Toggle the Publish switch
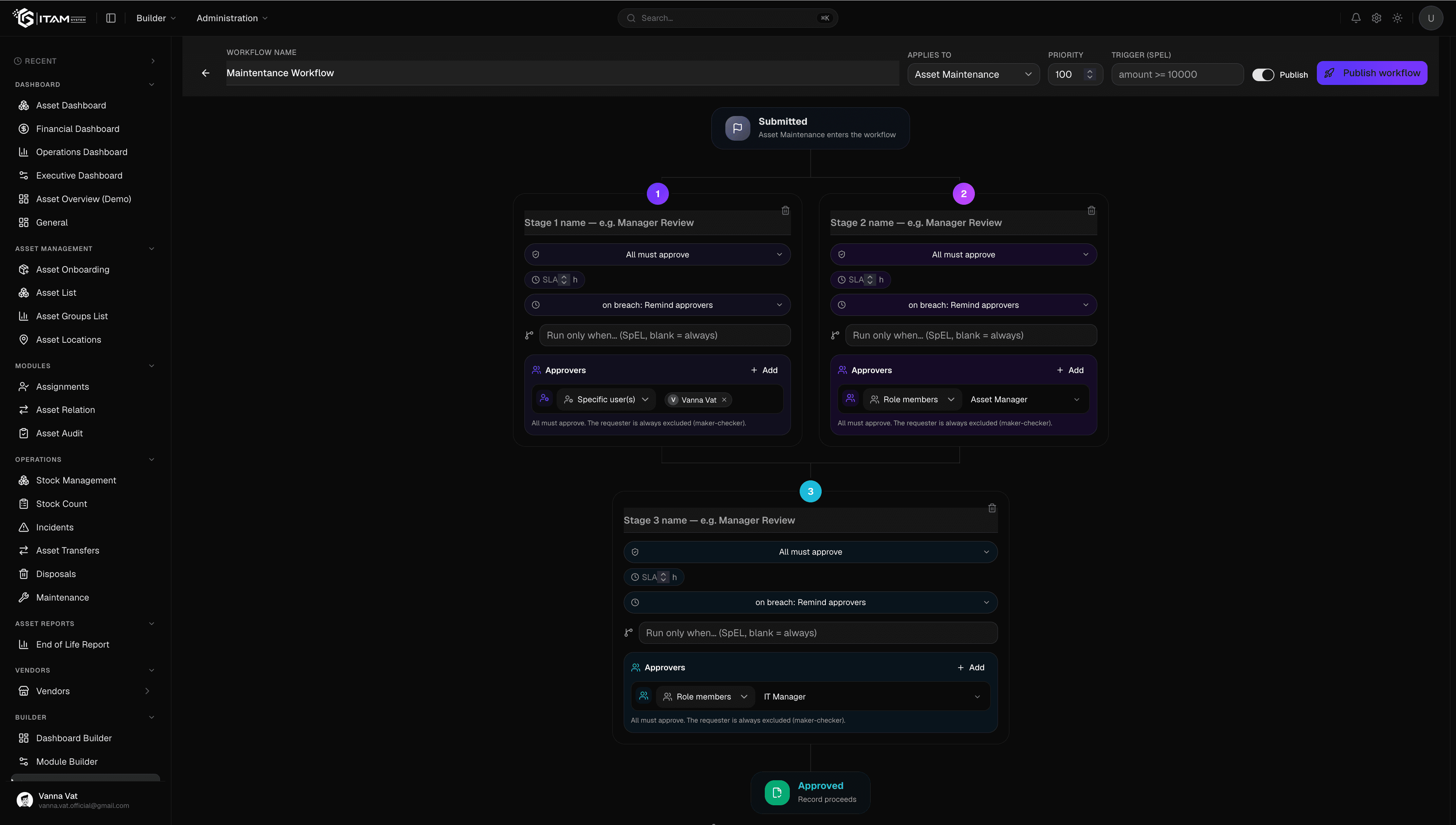This screenshot has height=825, width=1456. (x=1263, y=75)
